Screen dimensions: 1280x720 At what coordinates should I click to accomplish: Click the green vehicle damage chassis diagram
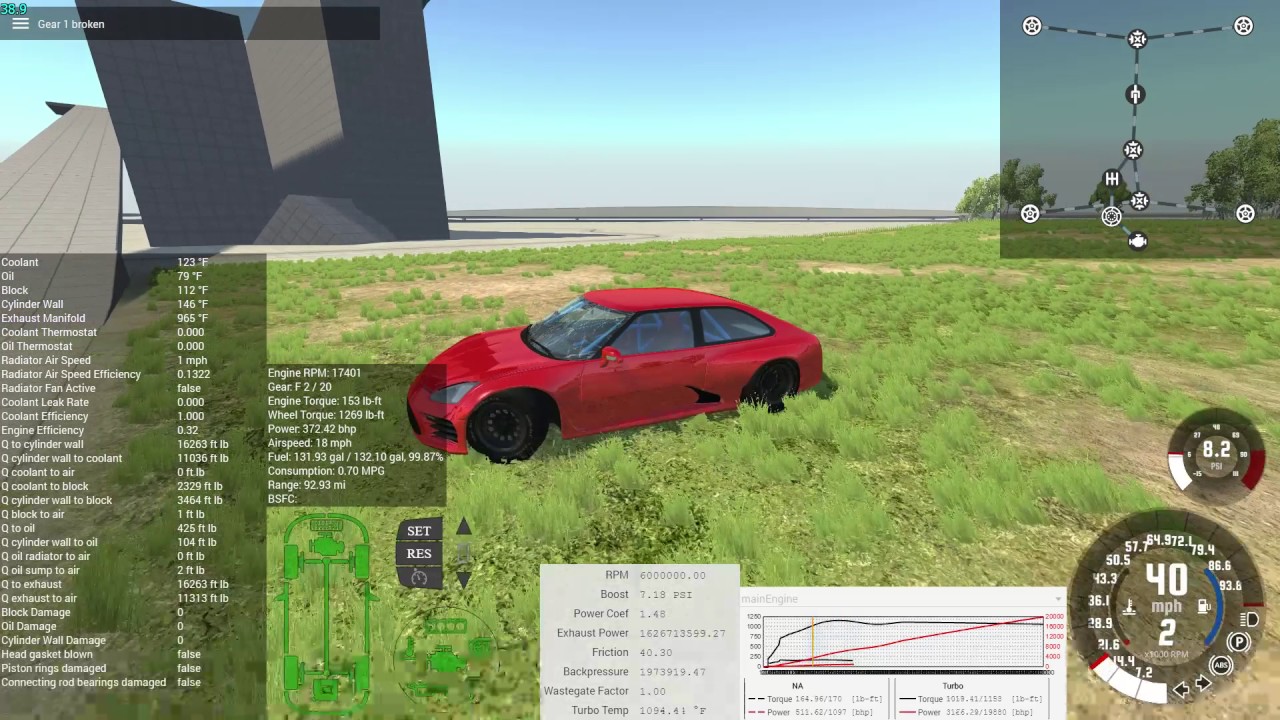click(326, 612)
